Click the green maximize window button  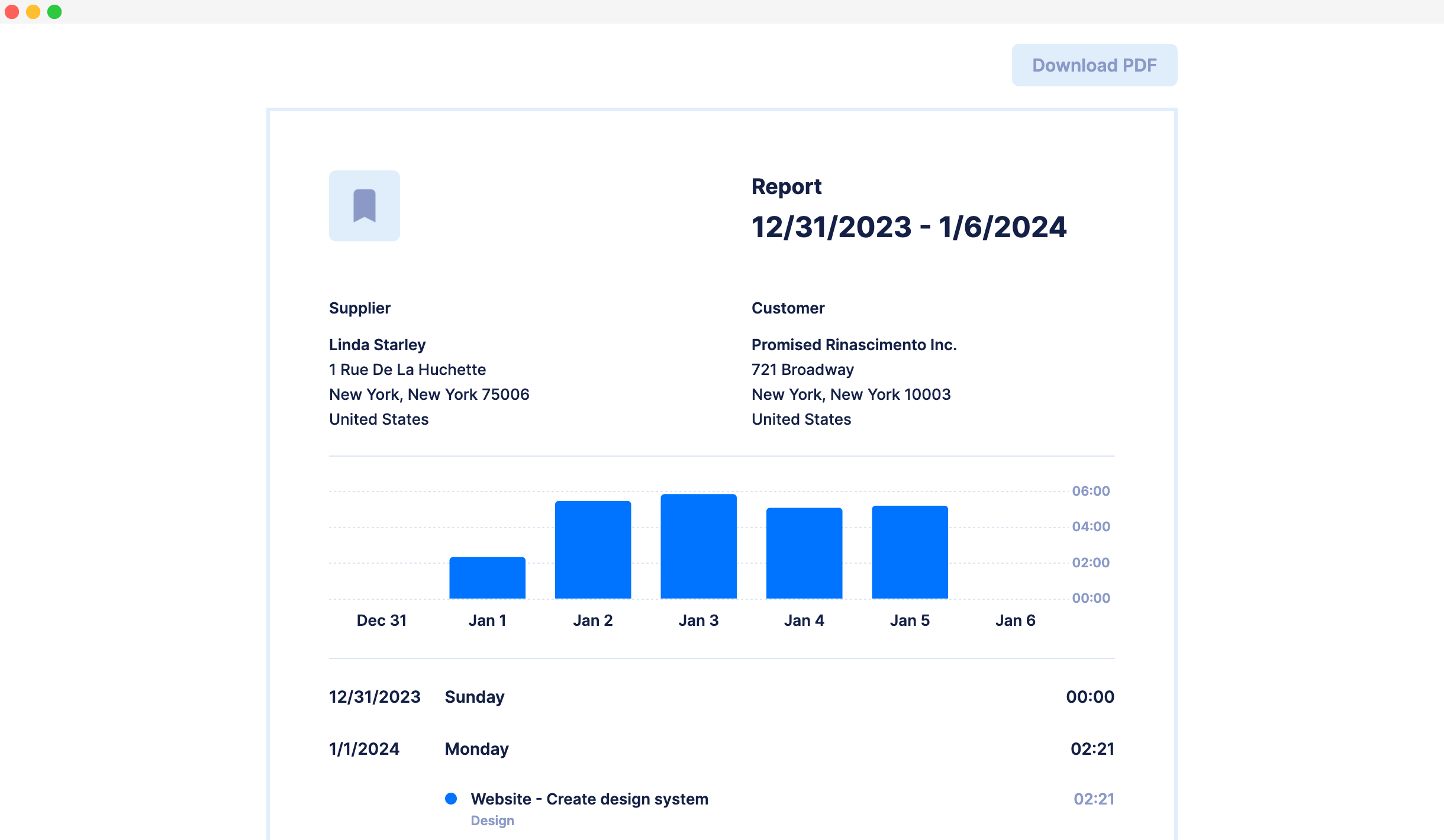[x=54, y=12]
